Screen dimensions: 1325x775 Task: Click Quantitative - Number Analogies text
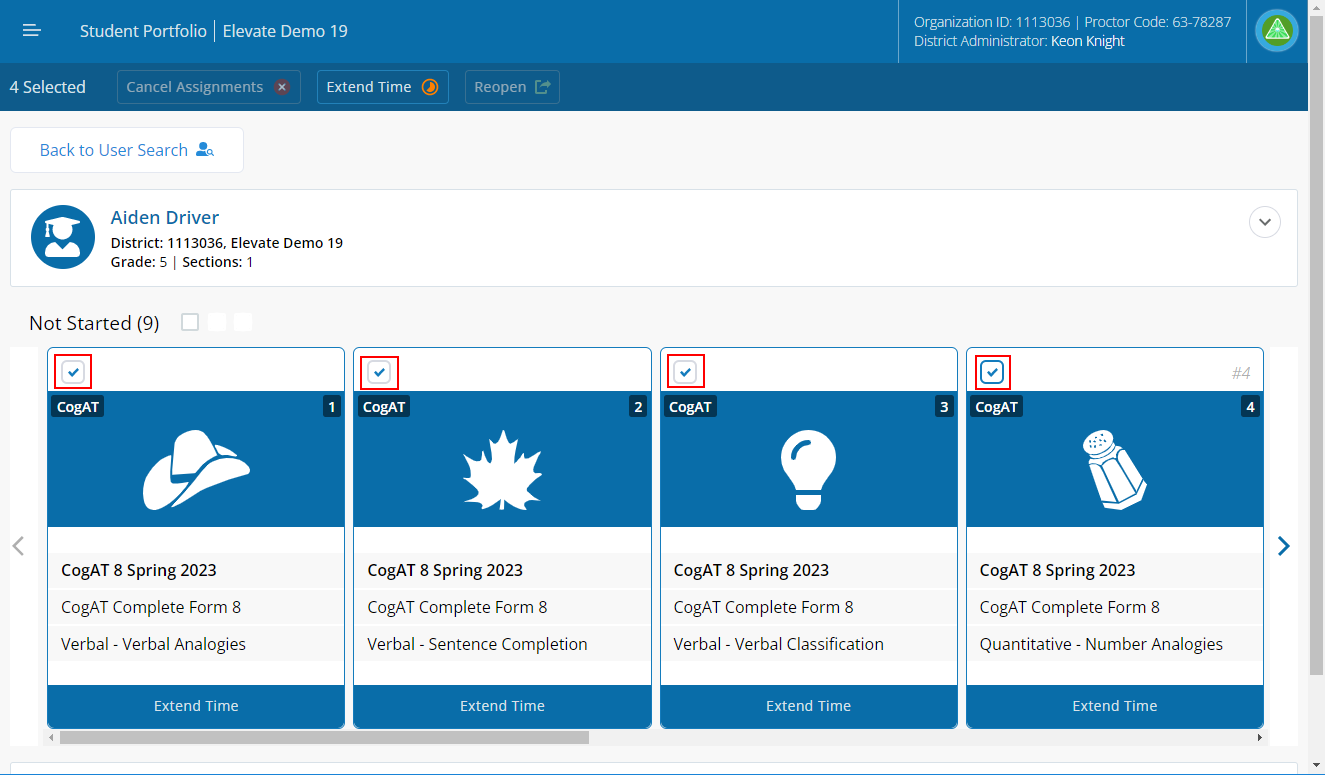click(x=1101, y=644)
